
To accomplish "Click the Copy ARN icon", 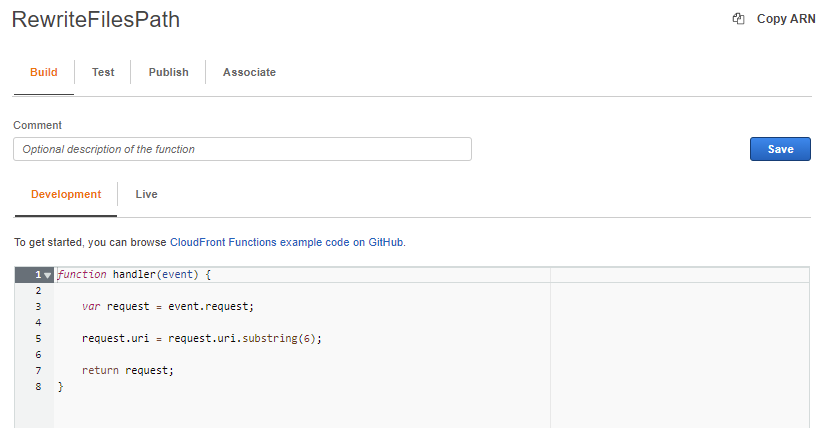I will (739, 19).
